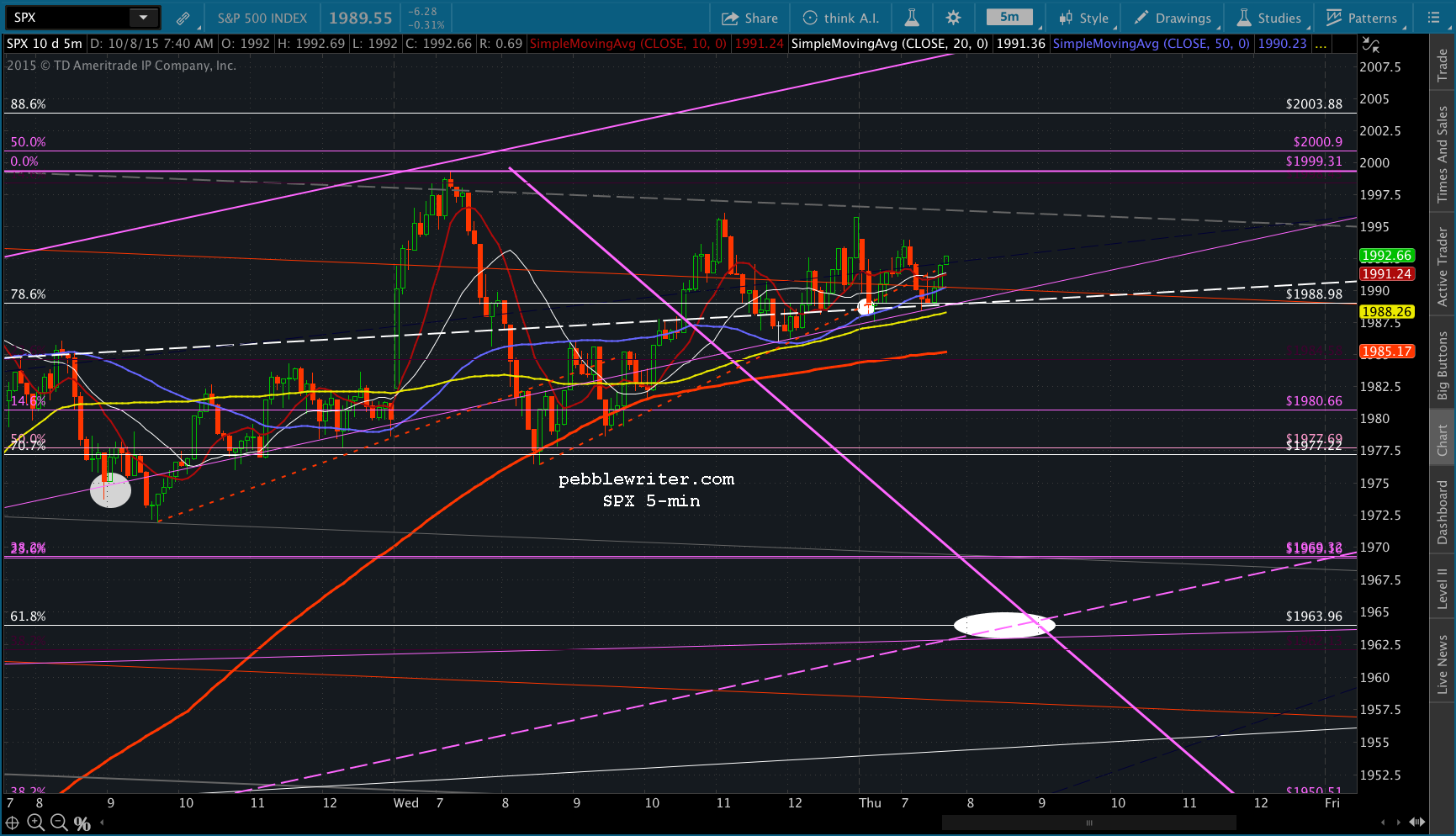
Task: Click the link clipboard icon beside SPX symbol
Action: point(183,18)
